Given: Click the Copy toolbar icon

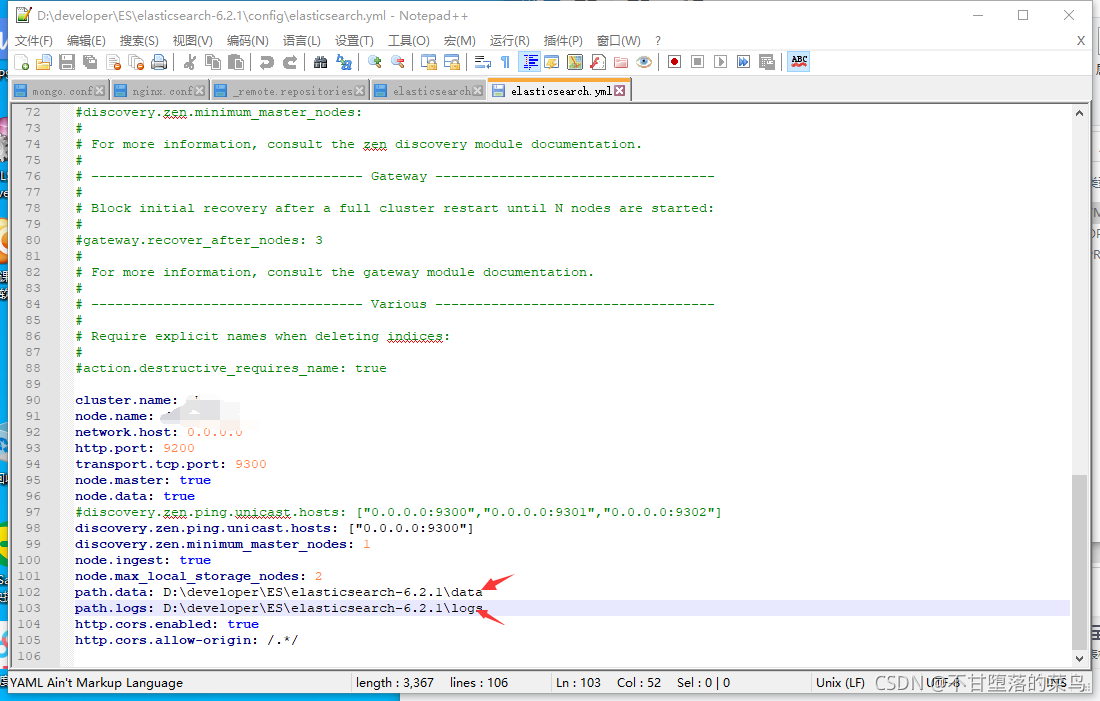Looking at the screenshot, I should pyautogui.click(x=213, y=62).
